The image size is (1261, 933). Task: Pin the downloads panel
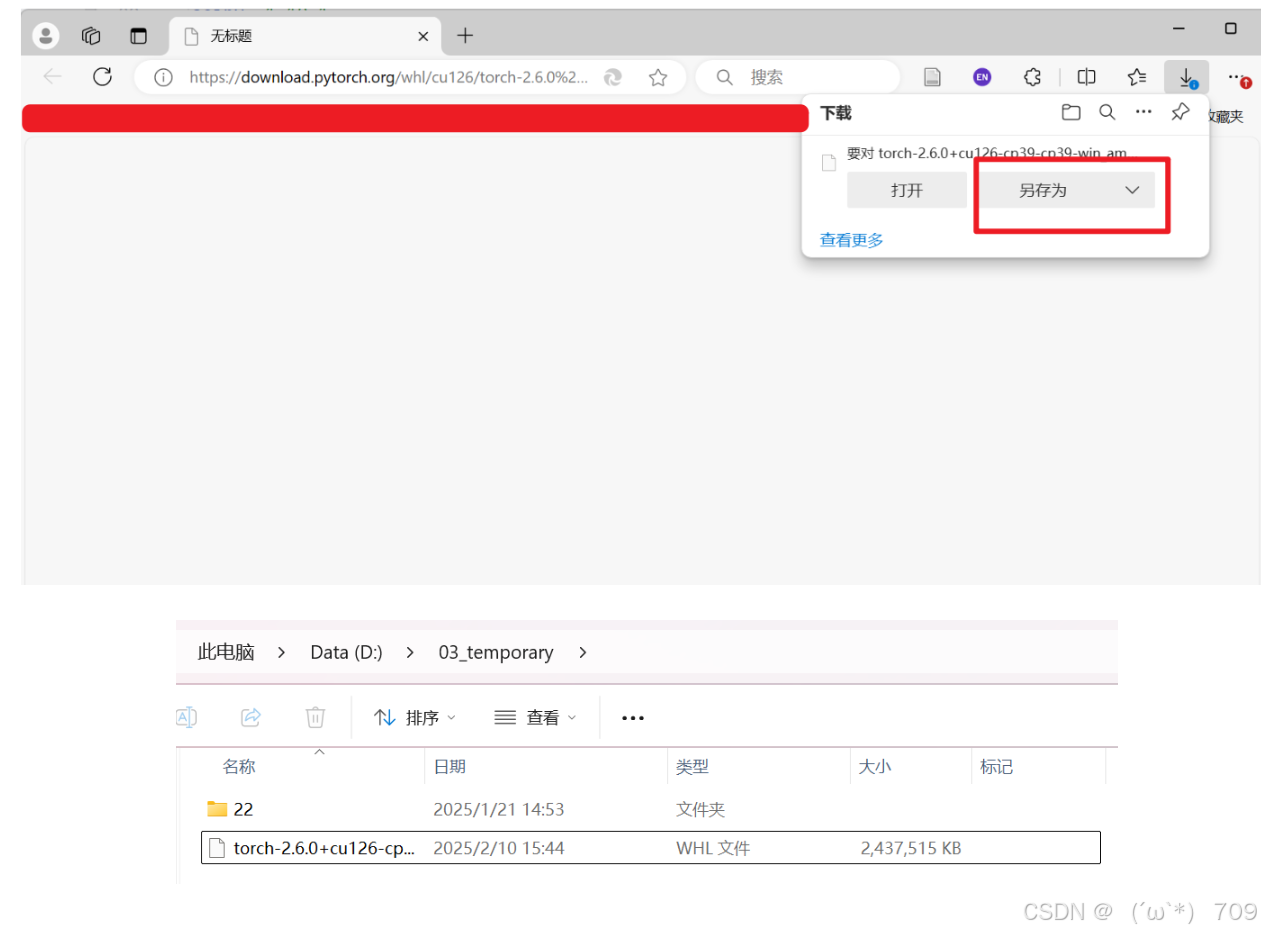1179,112
